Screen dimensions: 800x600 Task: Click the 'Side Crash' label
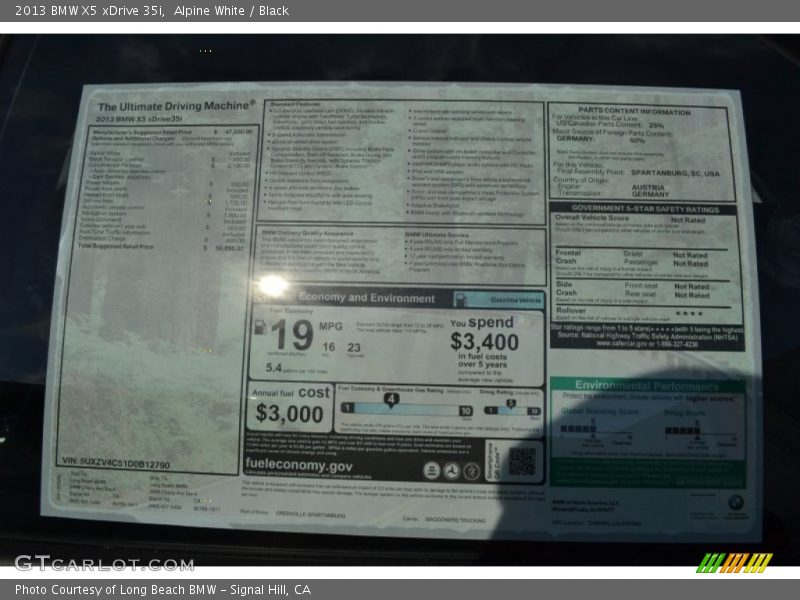click(566, 288)
